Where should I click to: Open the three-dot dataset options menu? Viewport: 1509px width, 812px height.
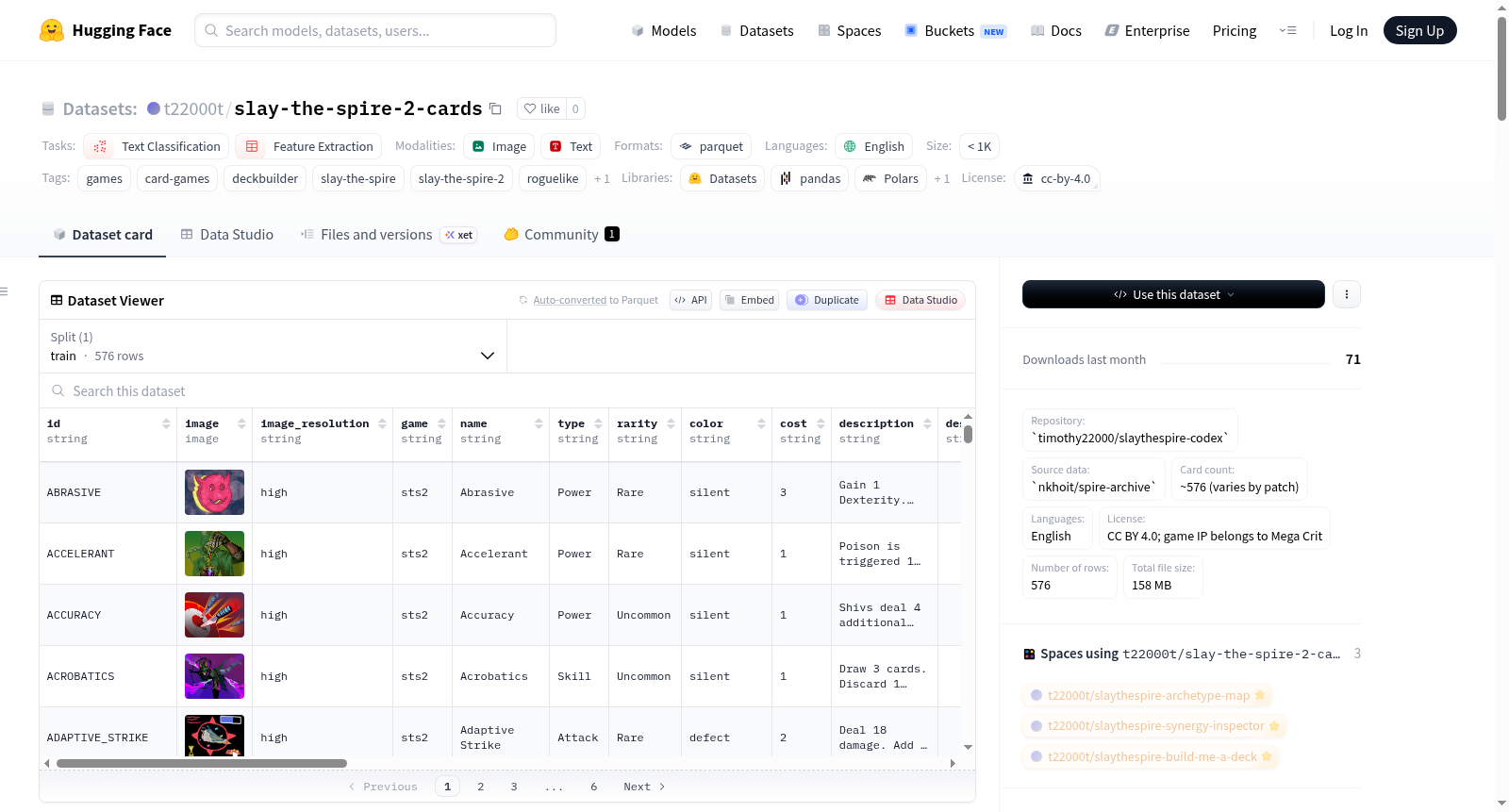pos(1346,294)
